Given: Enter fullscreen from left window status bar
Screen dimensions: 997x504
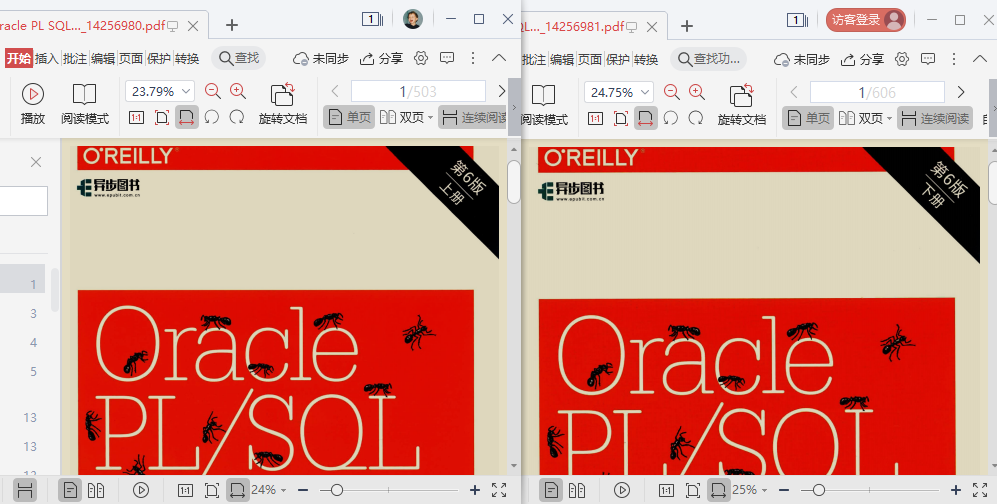Looking at the screenshot, I should pyautogui.click(x=499, y=489).
